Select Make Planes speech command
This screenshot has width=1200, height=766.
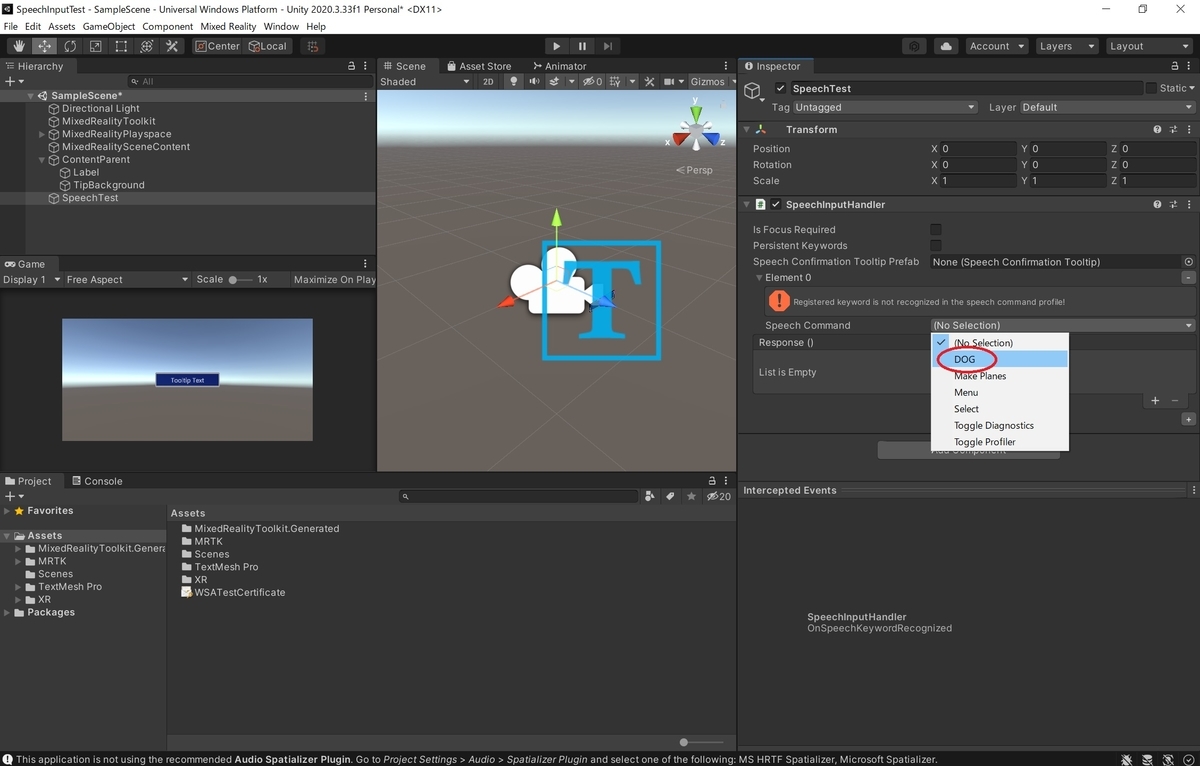pyautogui.click(x=999, y=376)
